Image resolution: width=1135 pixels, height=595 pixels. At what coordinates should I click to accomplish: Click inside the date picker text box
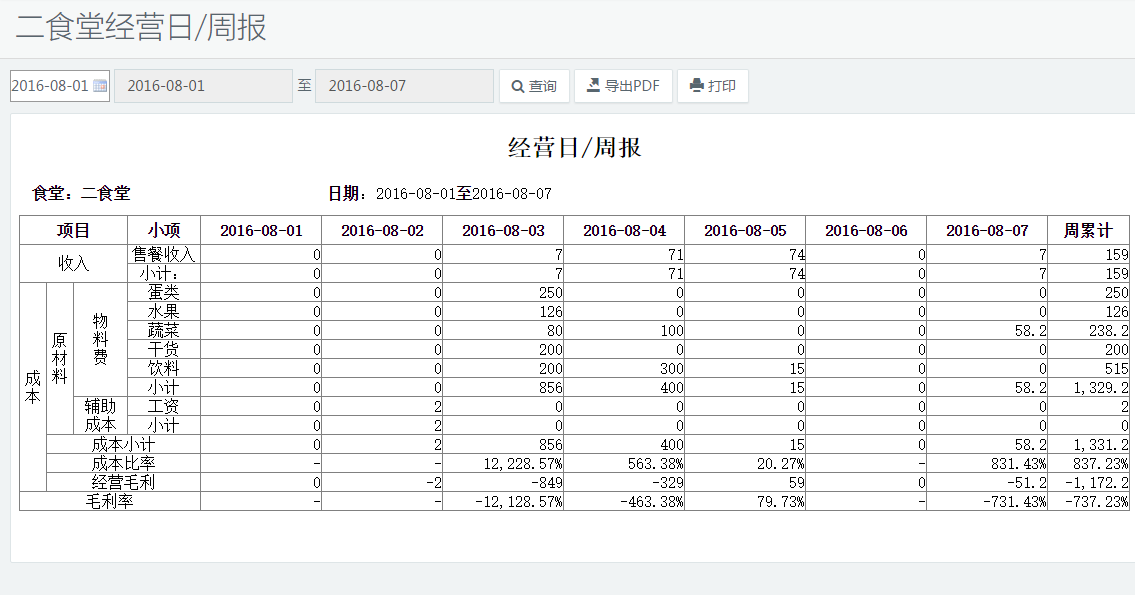50,86
